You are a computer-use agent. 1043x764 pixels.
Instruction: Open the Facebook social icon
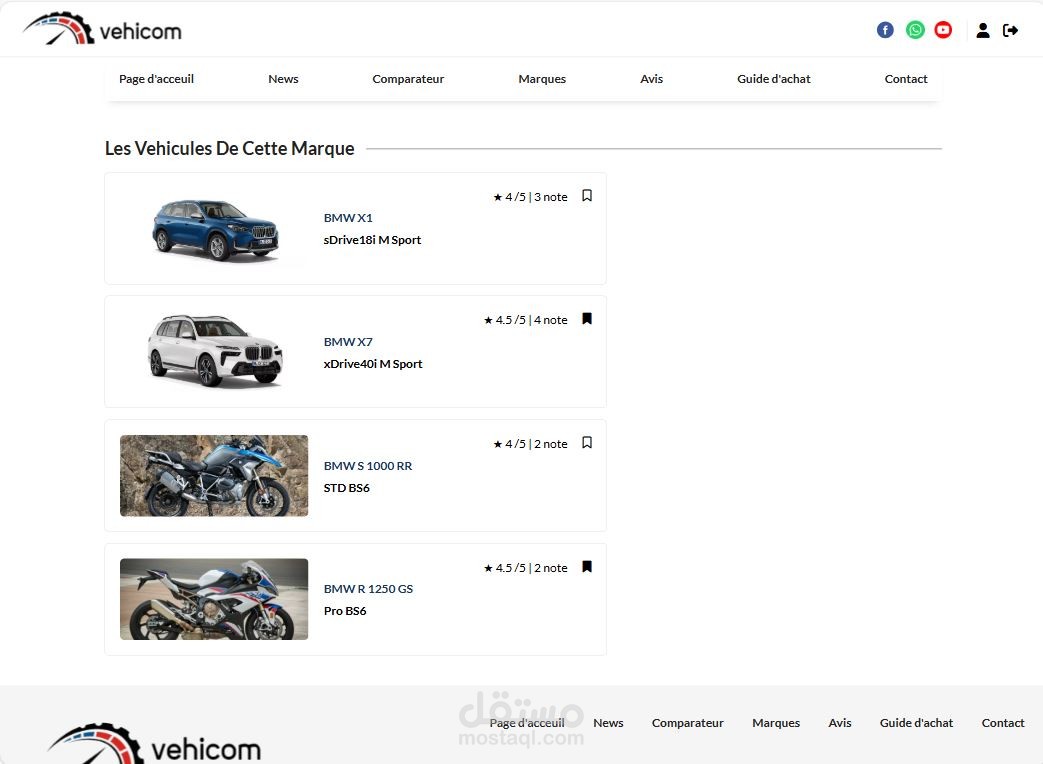click(x=885, y=30)
